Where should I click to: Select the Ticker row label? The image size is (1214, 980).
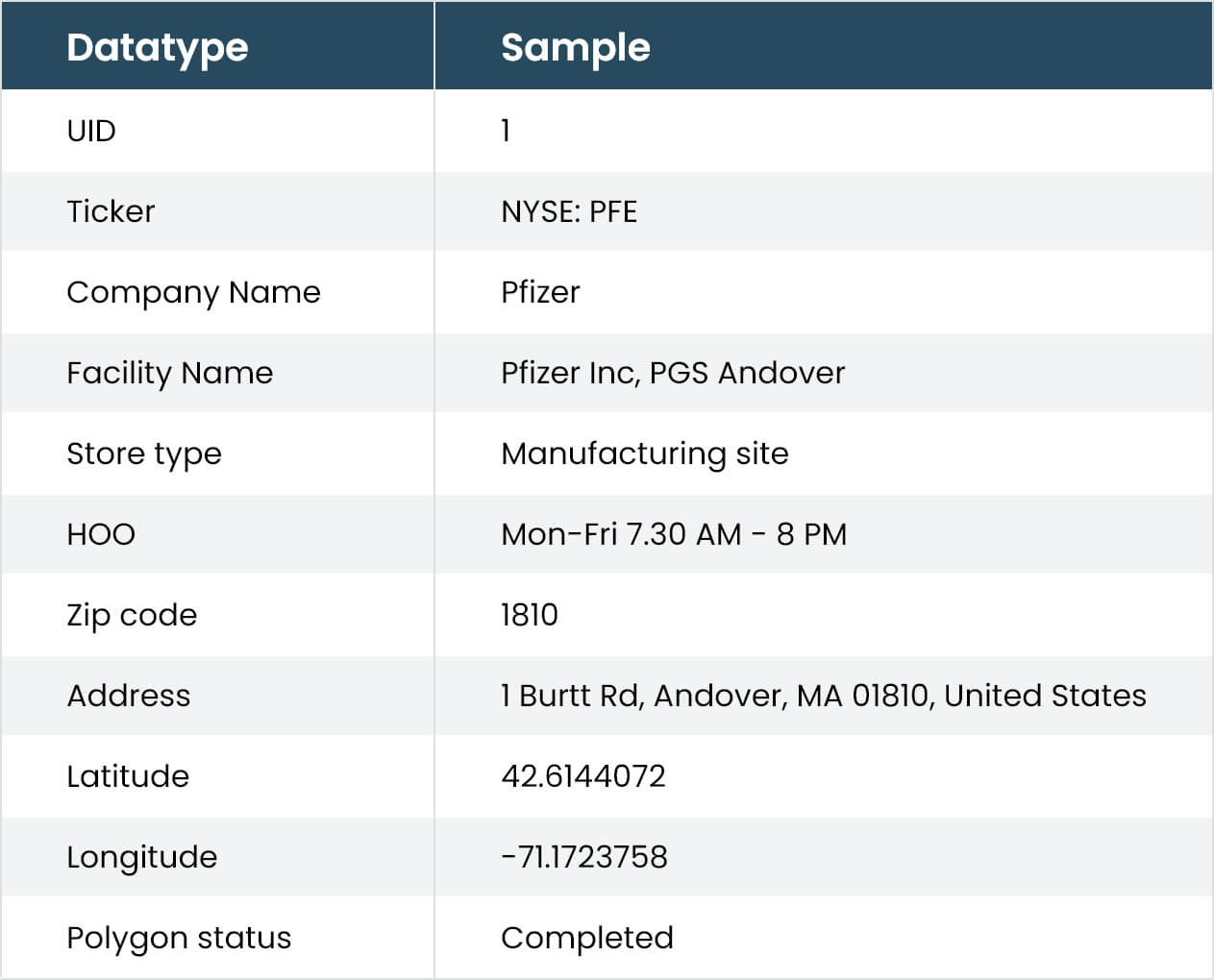(111, 211)
